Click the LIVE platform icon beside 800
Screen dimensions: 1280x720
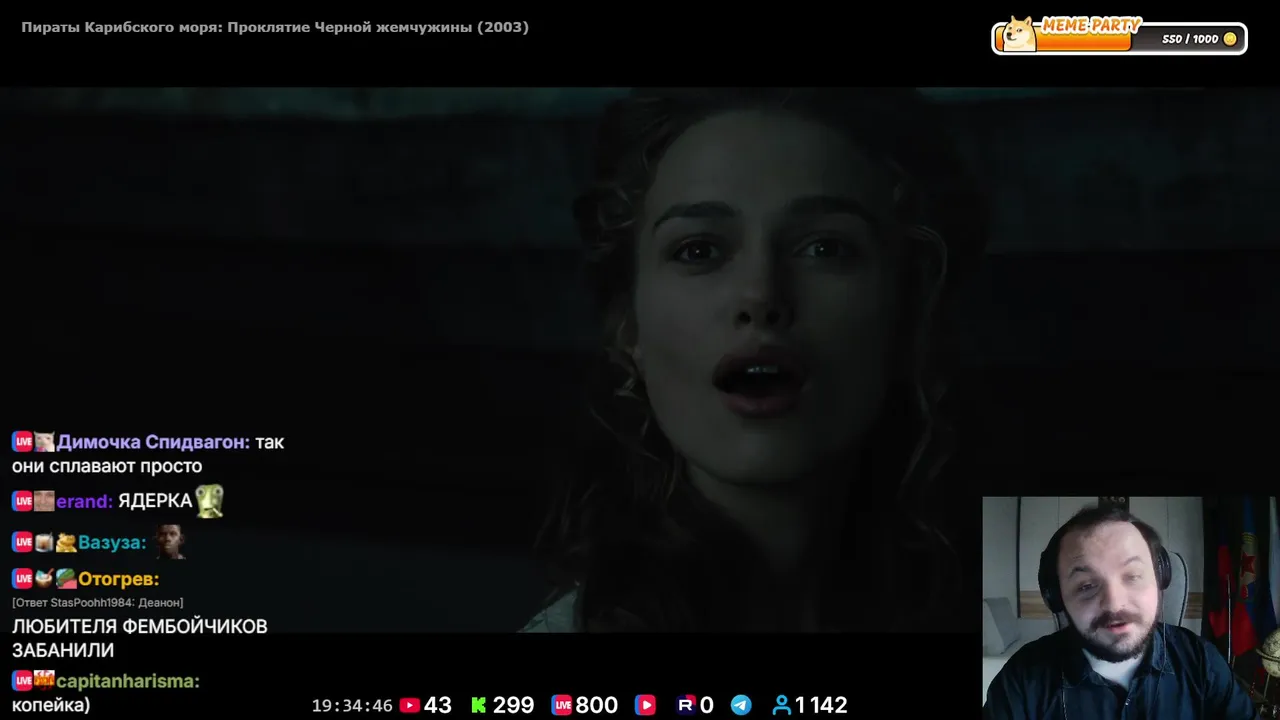561,705
